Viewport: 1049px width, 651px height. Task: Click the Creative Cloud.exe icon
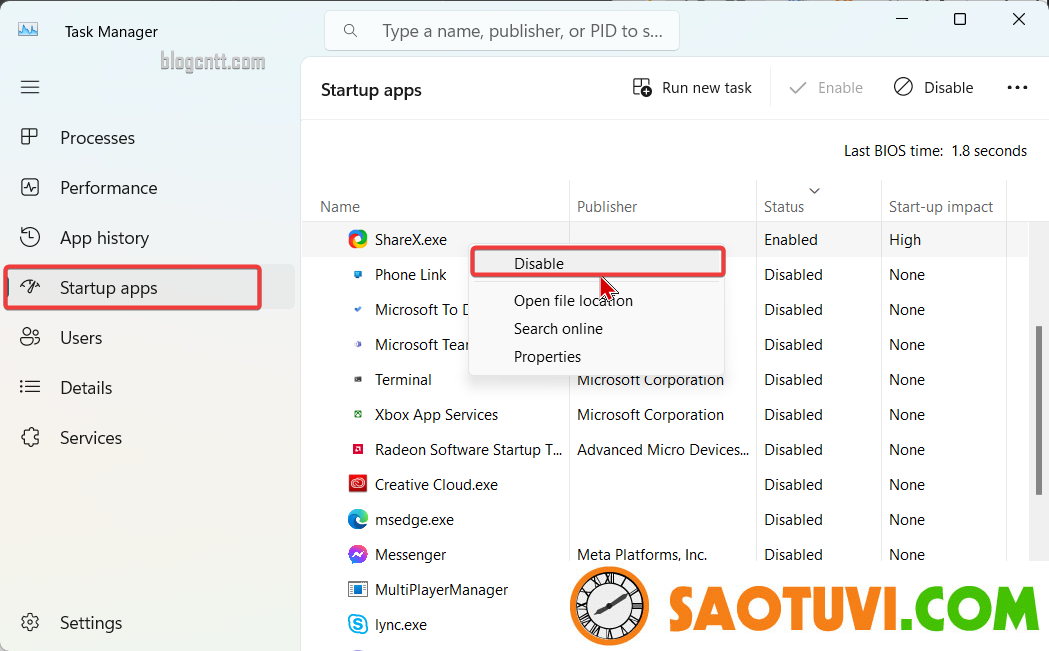[x=358, y=483]
